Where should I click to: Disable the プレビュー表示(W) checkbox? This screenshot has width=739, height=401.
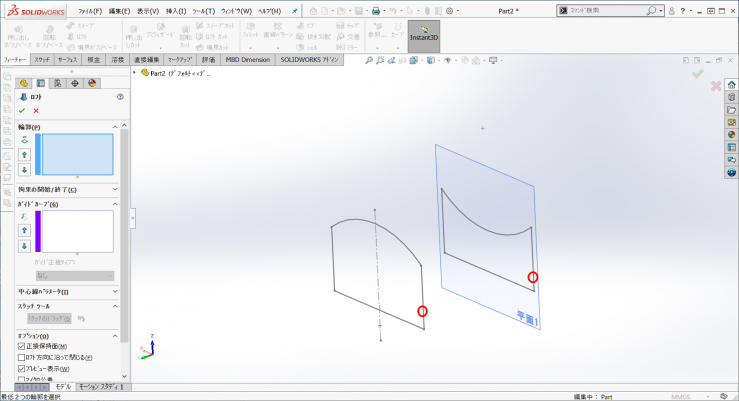(x=22, y=369)
